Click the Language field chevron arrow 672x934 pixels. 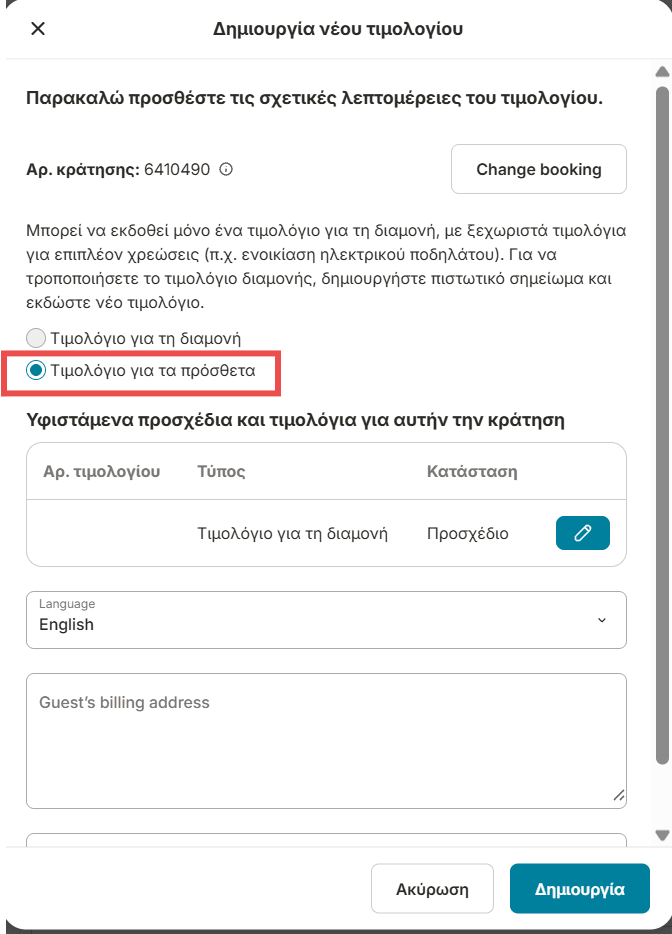[602, 620]
